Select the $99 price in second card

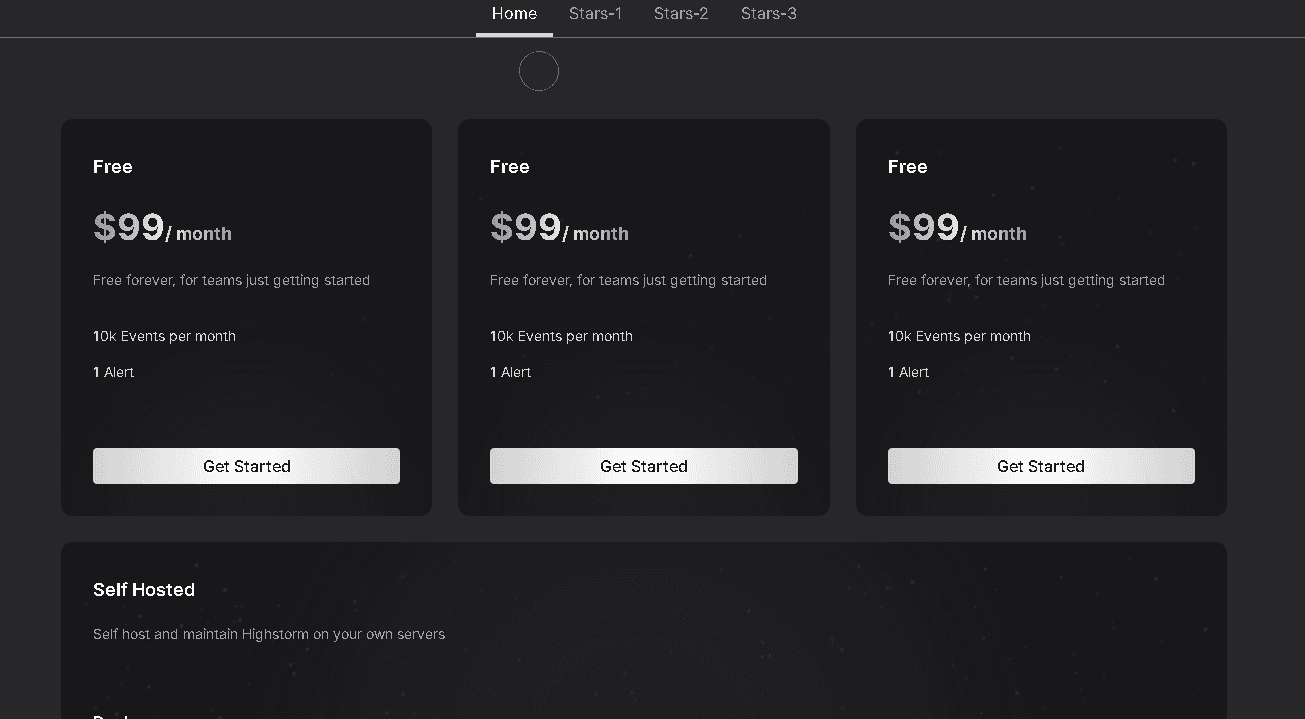coord(526,228)
